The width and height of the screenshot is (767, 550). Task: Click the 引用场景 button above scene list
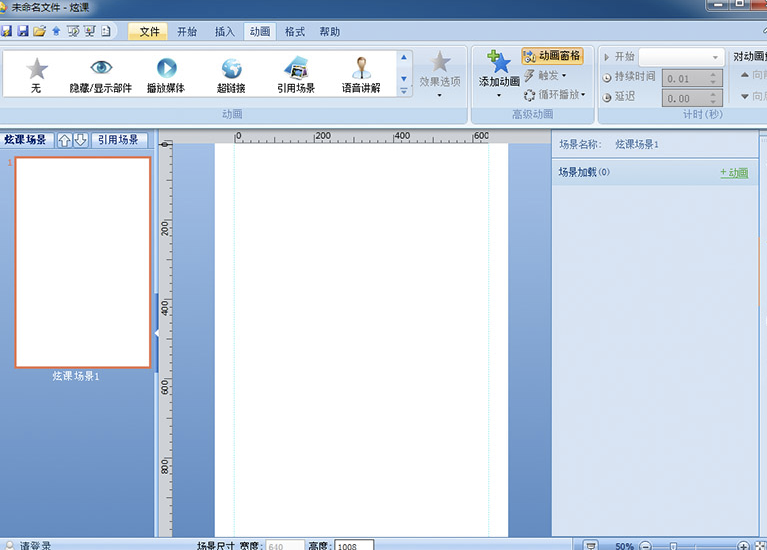click(x=119, y=140)
